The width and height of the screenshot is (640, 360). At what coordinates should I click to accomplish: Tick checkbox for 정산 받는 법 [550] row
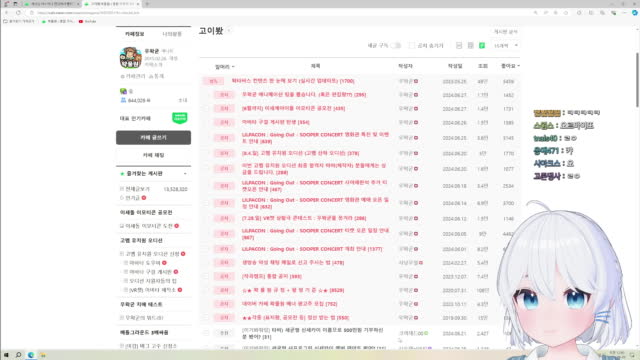[x=206, y=318]
